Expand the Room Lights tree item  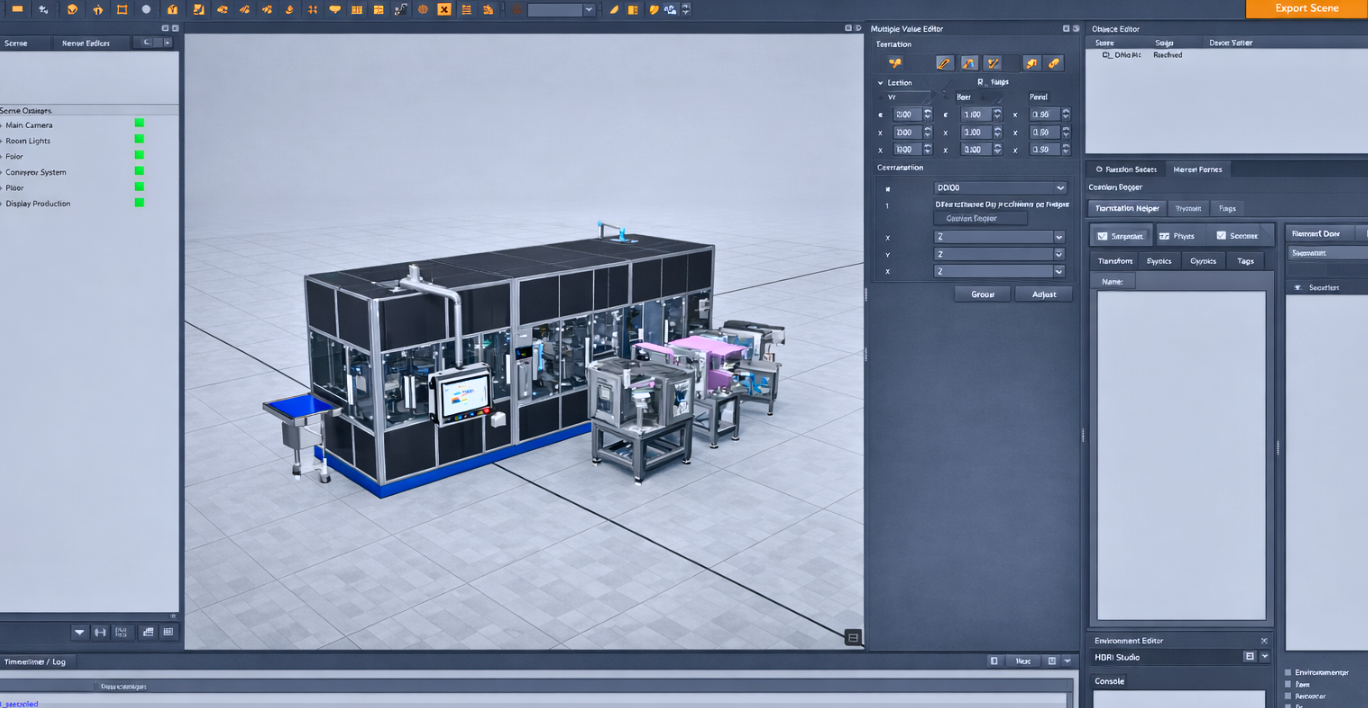coord(2,141)
